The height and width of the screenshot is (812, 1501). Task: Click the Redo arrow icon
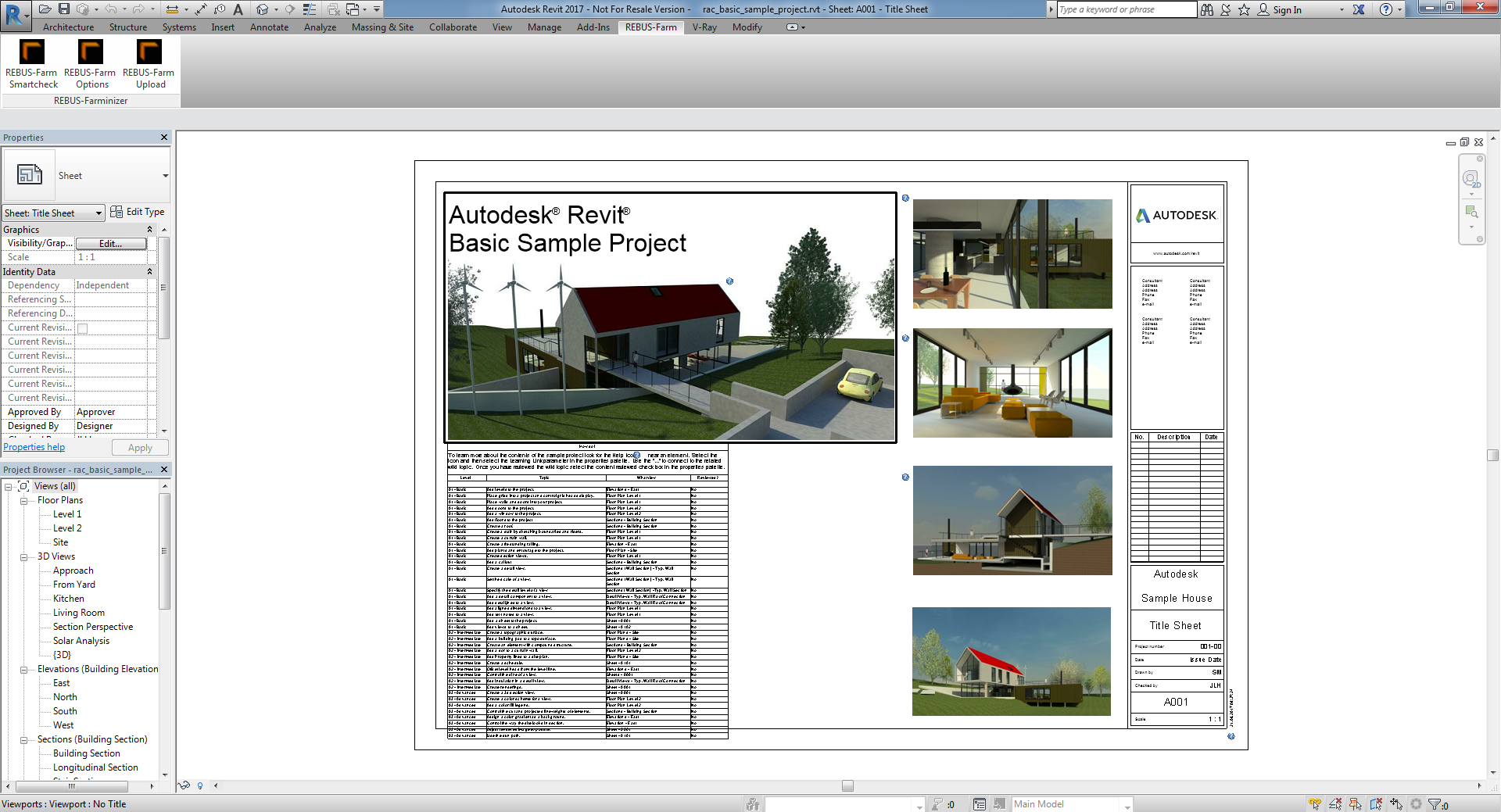coord(138,9)
